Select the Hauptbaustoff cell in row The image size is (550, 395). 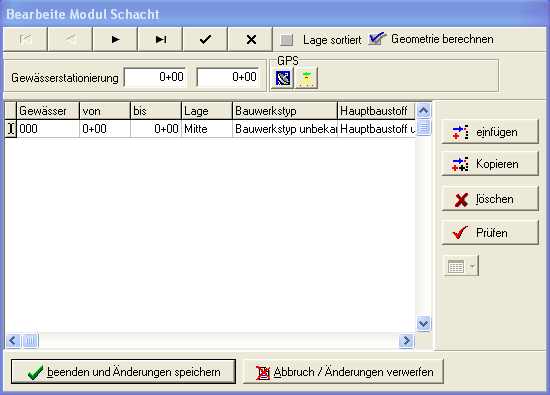(x=376, y=129)
